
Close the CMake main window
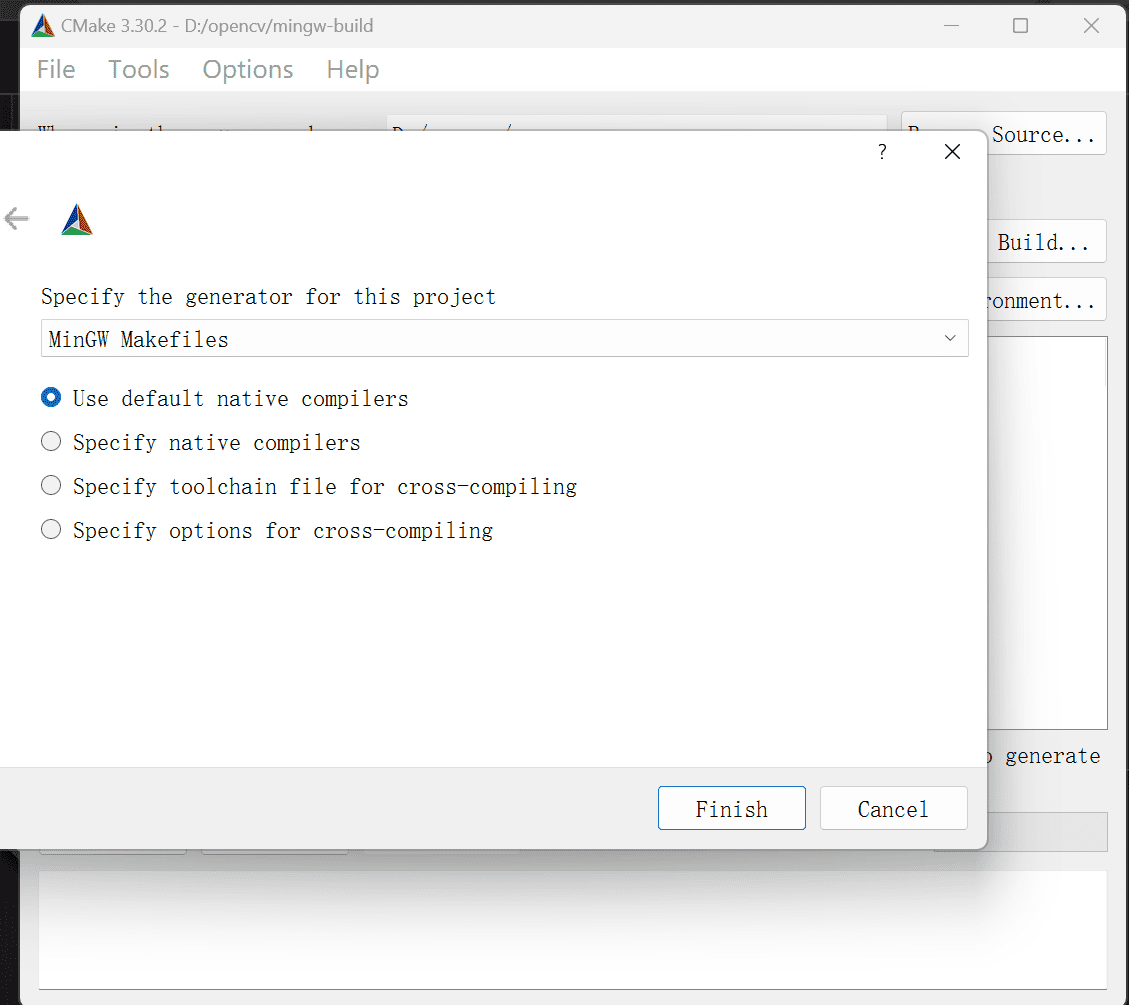1091,26
